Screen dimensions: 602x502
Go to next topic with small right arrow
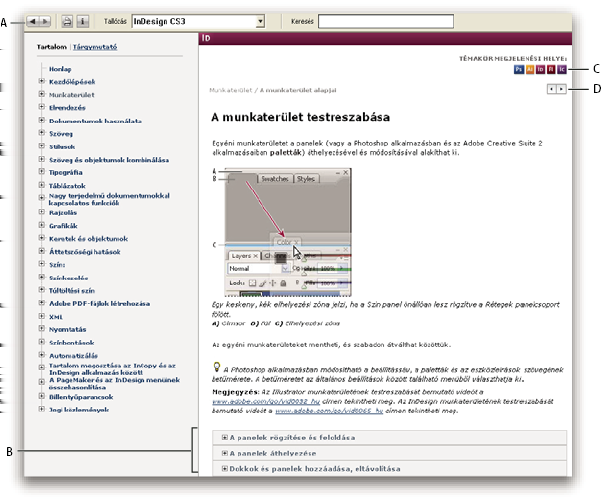pyautogui.click(x=561, y=89)
